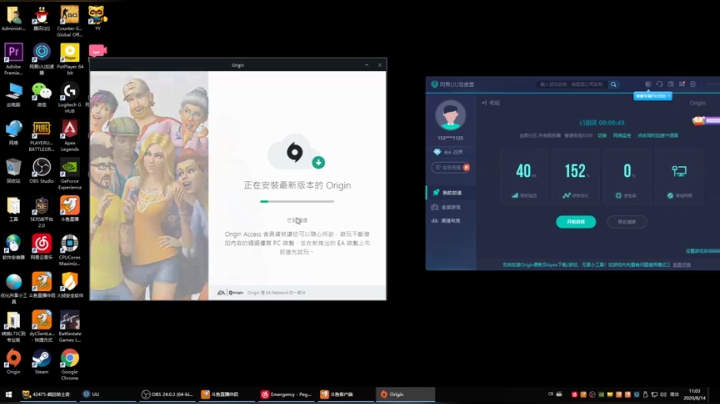Viewport: 720px width, 404px height.
Task: Open the CPUCores Maximizer desktop icon
Action: click(x=70, y=250)
